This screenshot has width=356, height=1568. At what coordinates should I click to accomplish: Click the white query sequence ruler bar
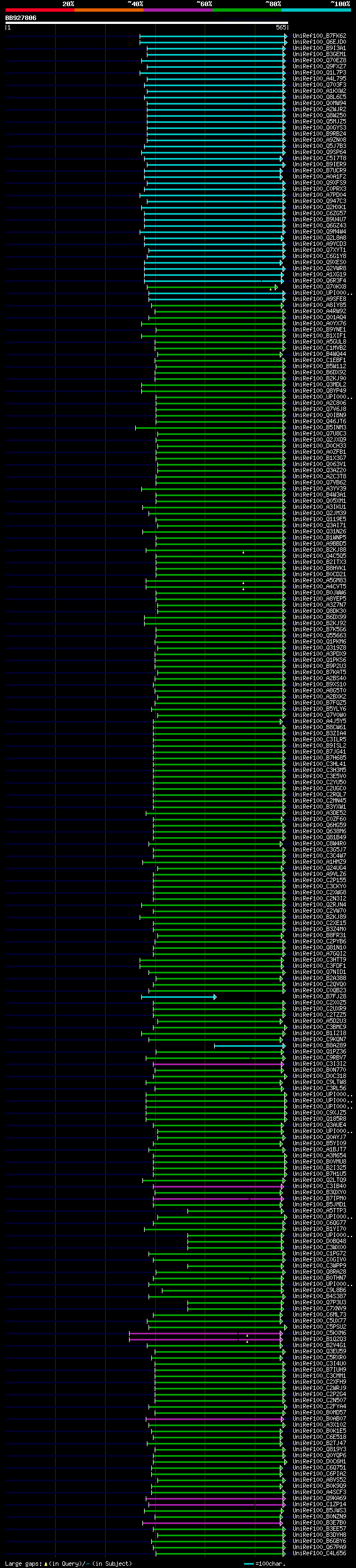point(146,23)
